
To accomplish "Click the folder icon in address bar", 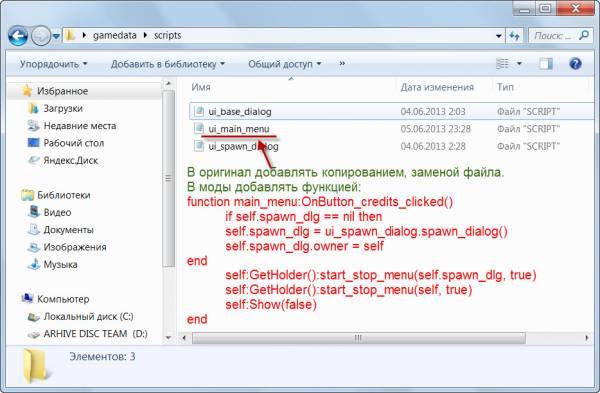I will click(70, 36).
